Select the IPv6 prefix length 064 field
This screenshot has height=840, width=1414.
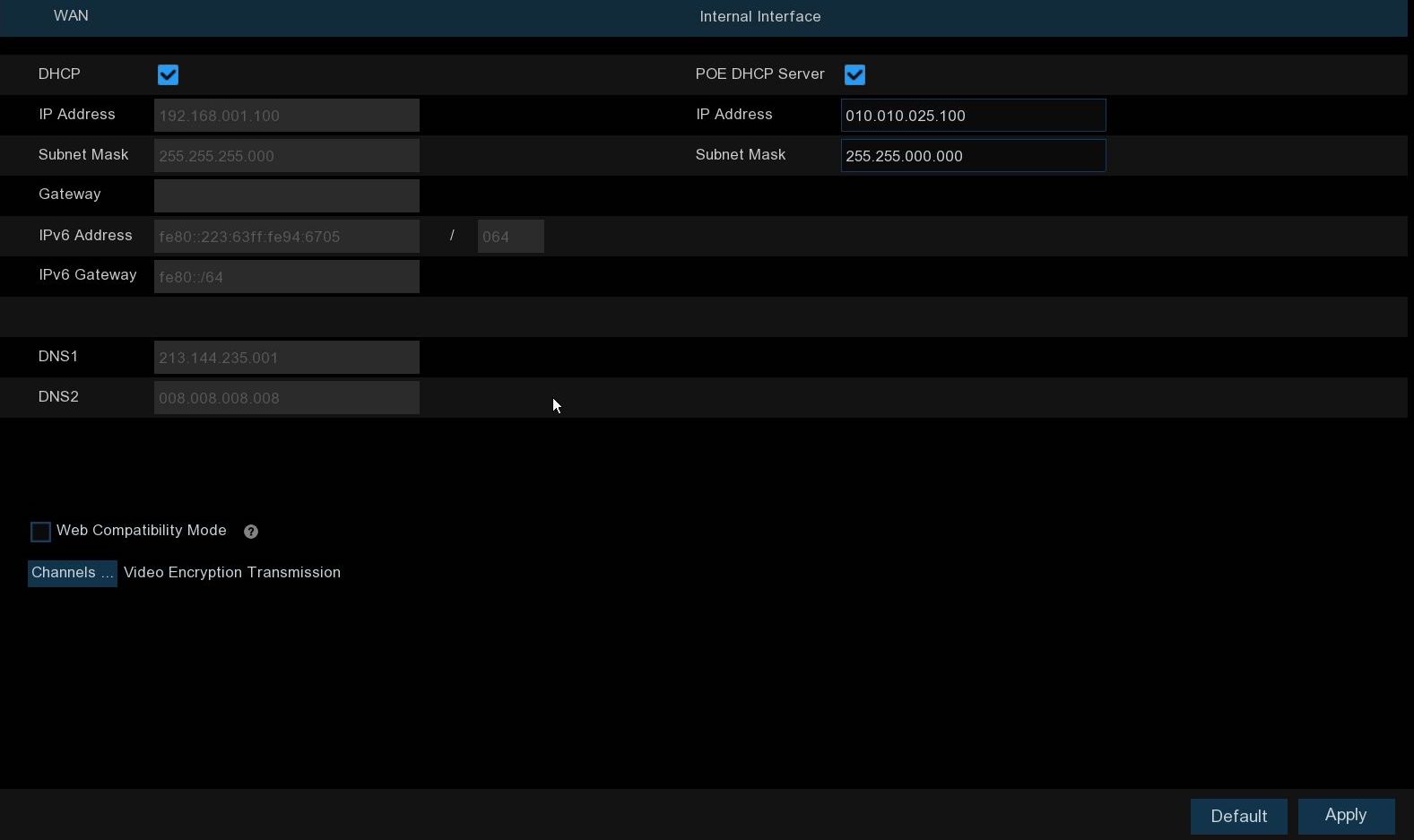point(510,237)
